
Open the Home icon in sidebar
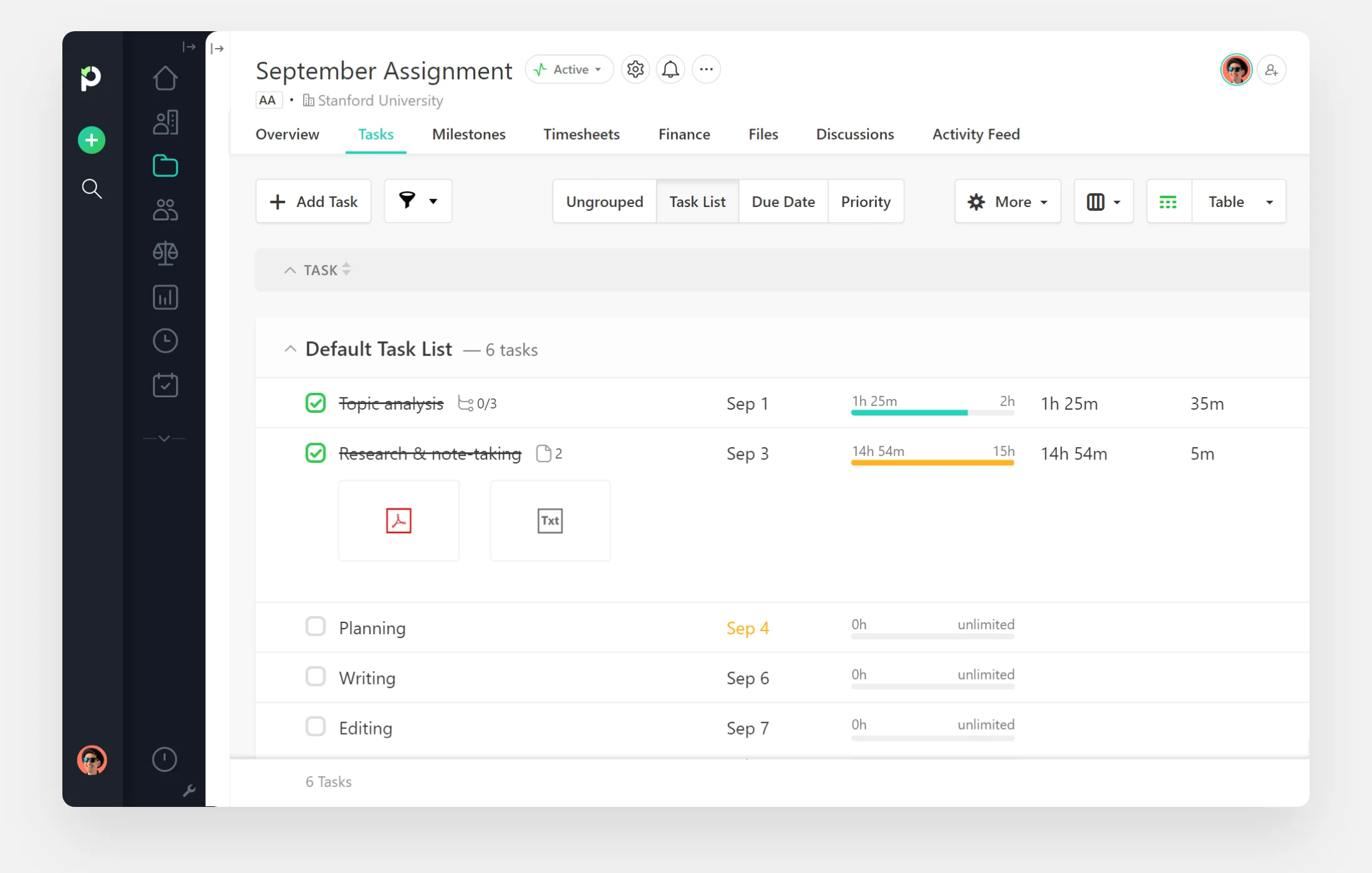(165, 79)
